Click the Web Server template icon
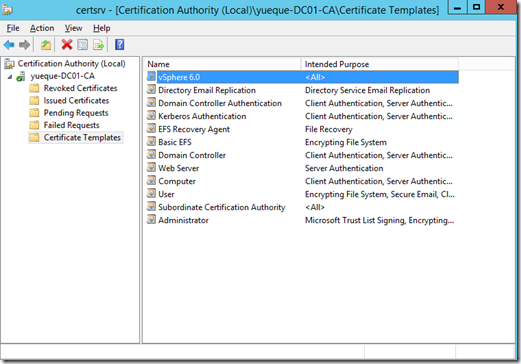This screenshot has width=521, height=364. pyautogui.click(x=151, y=167)
